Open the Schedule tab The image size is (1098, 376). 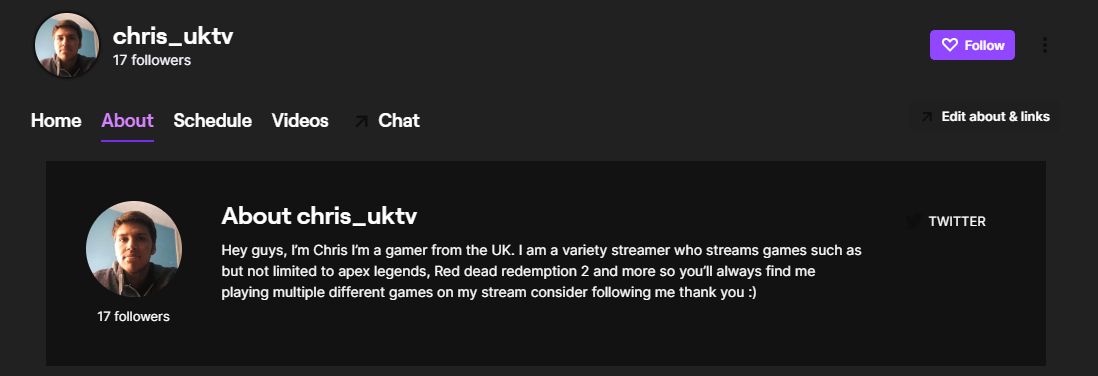[212, 120]
